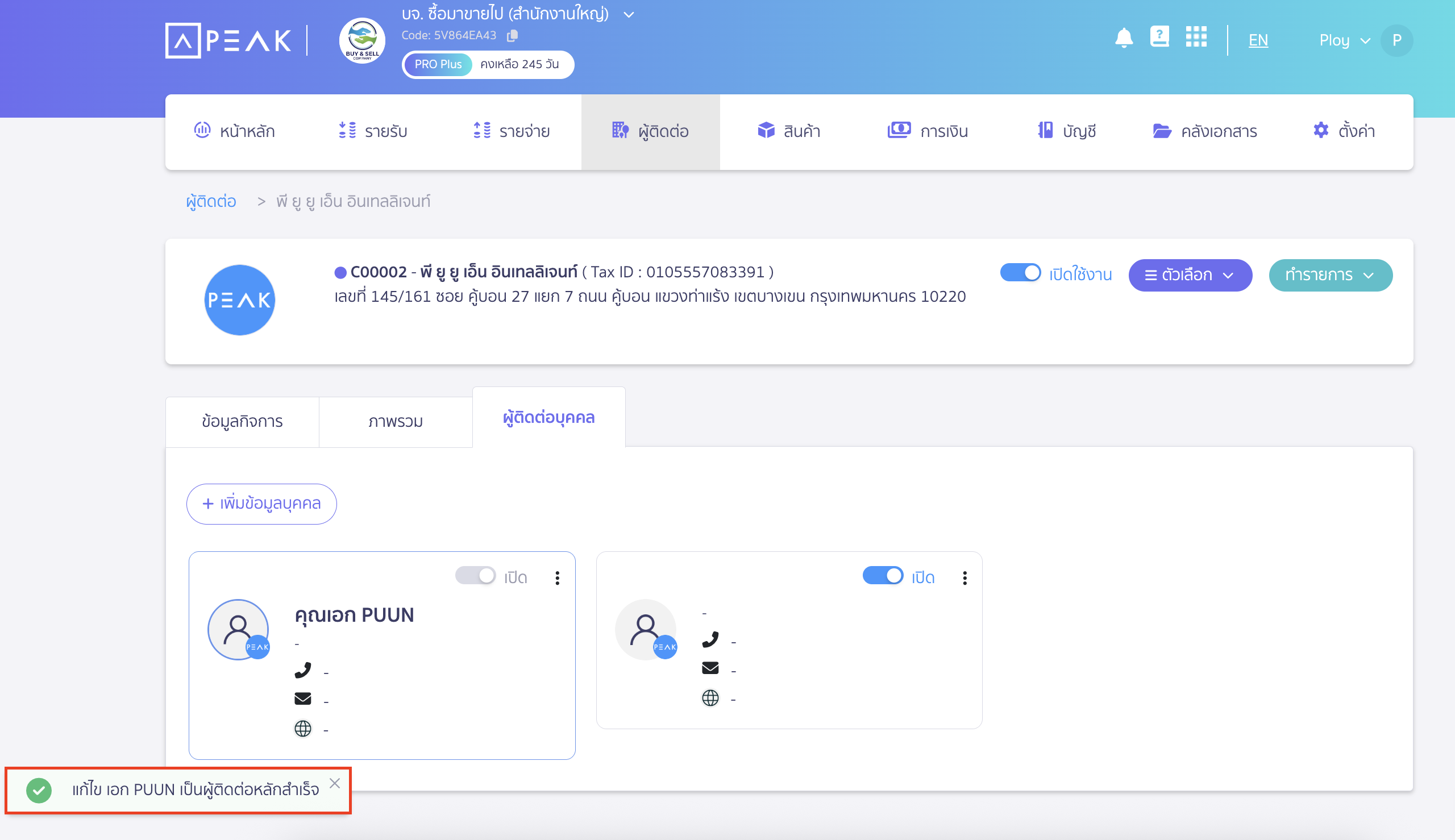1455x840 pixels.
Task: Copy the company code with the copy icon
Action: [512, 35]
